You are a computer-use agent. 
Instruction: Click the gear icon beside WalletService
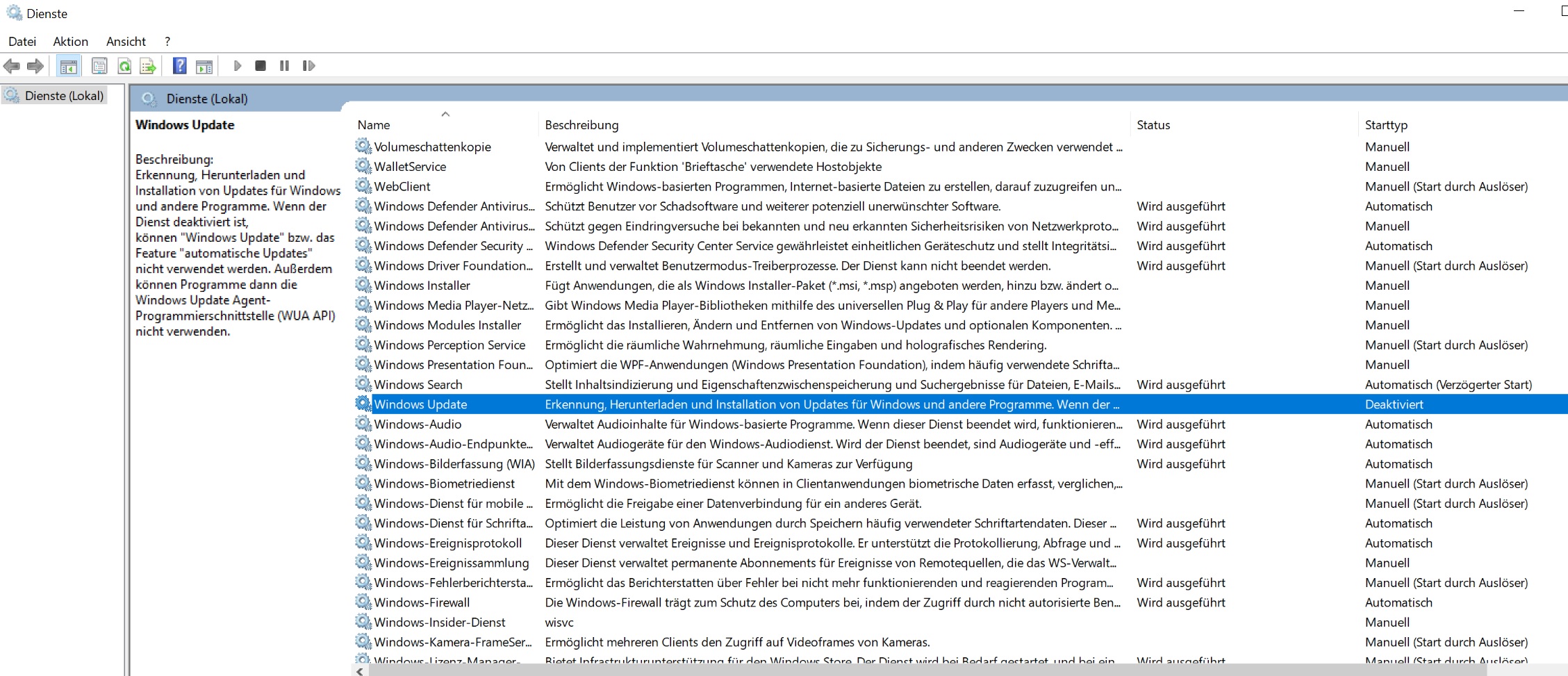[363, 166]
